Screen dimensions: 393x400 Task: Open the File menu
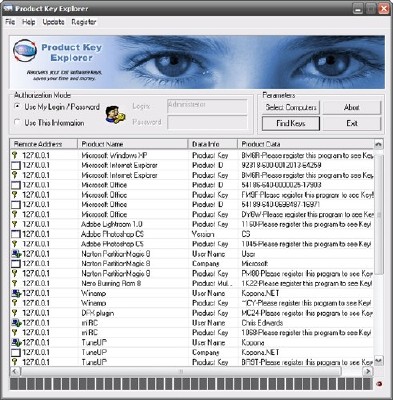click(10, 22)
